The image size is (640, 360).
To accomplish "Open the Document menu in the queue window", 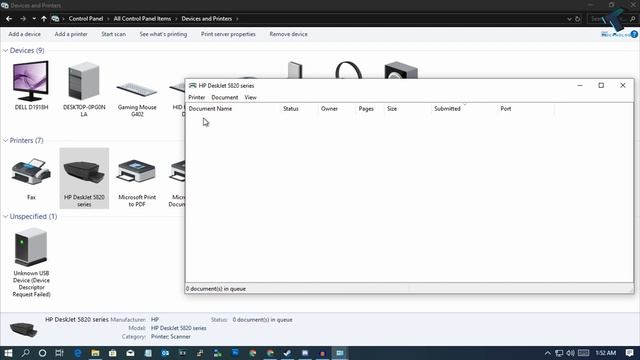I will click(x=224, y=98).
